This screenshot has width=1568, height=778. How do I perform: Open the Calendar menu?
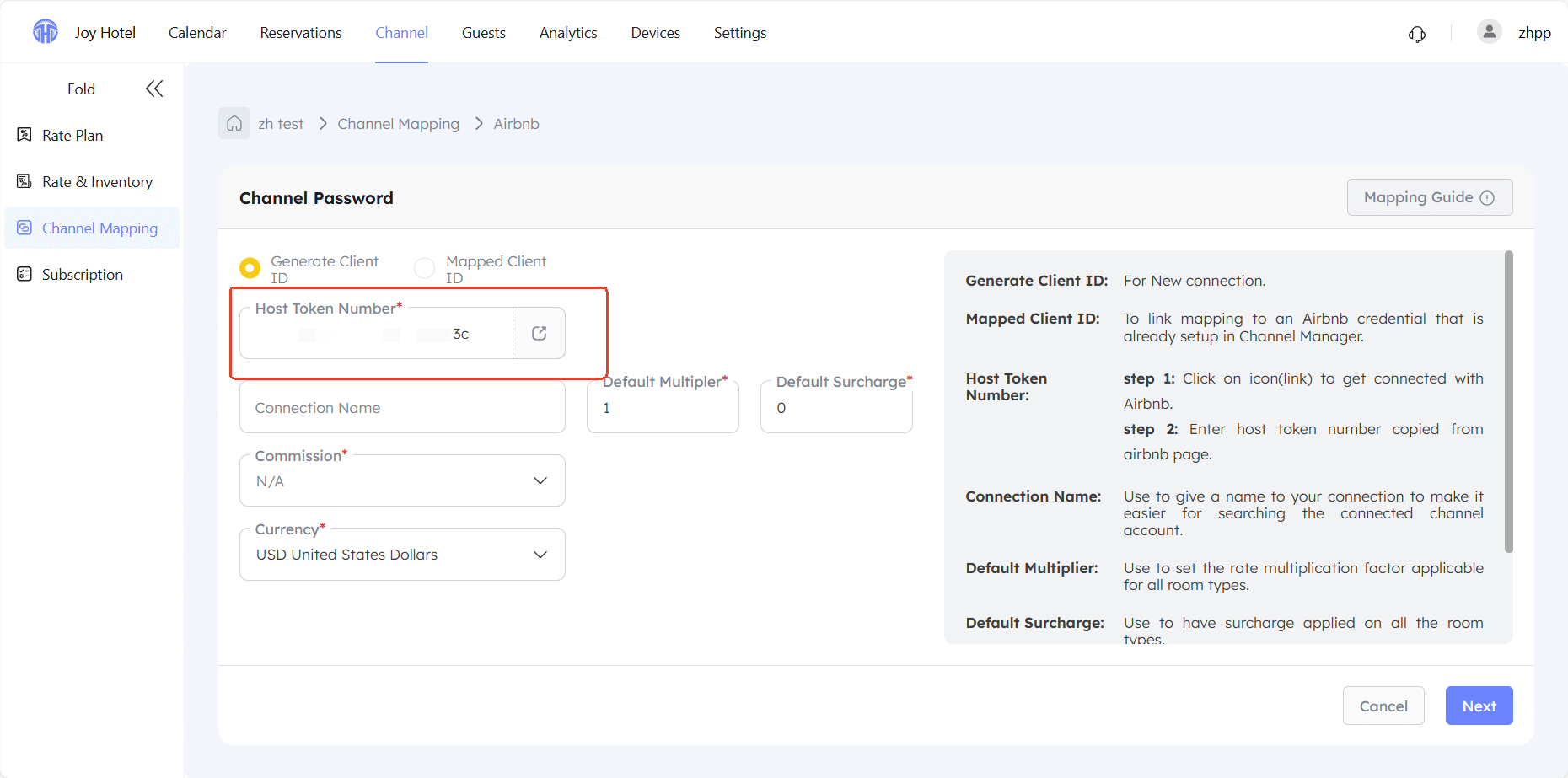197,33
